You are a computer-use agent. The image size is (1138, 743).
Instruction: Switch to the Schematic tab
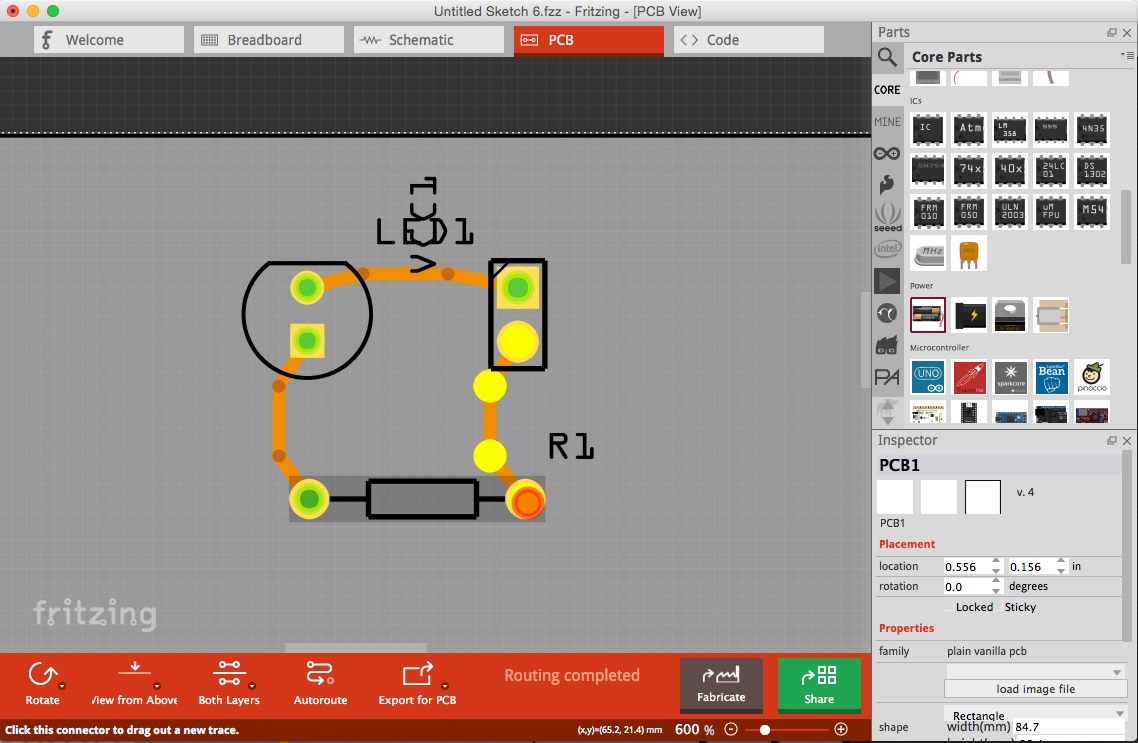(429, 40)
